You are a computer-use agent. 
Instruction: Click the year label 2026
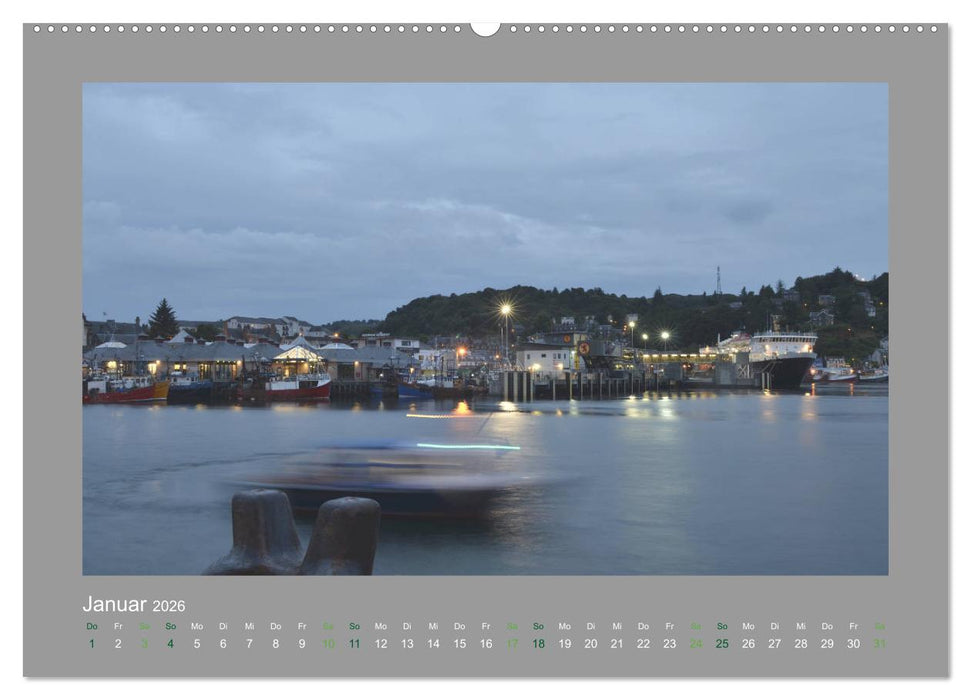[168, 606]
